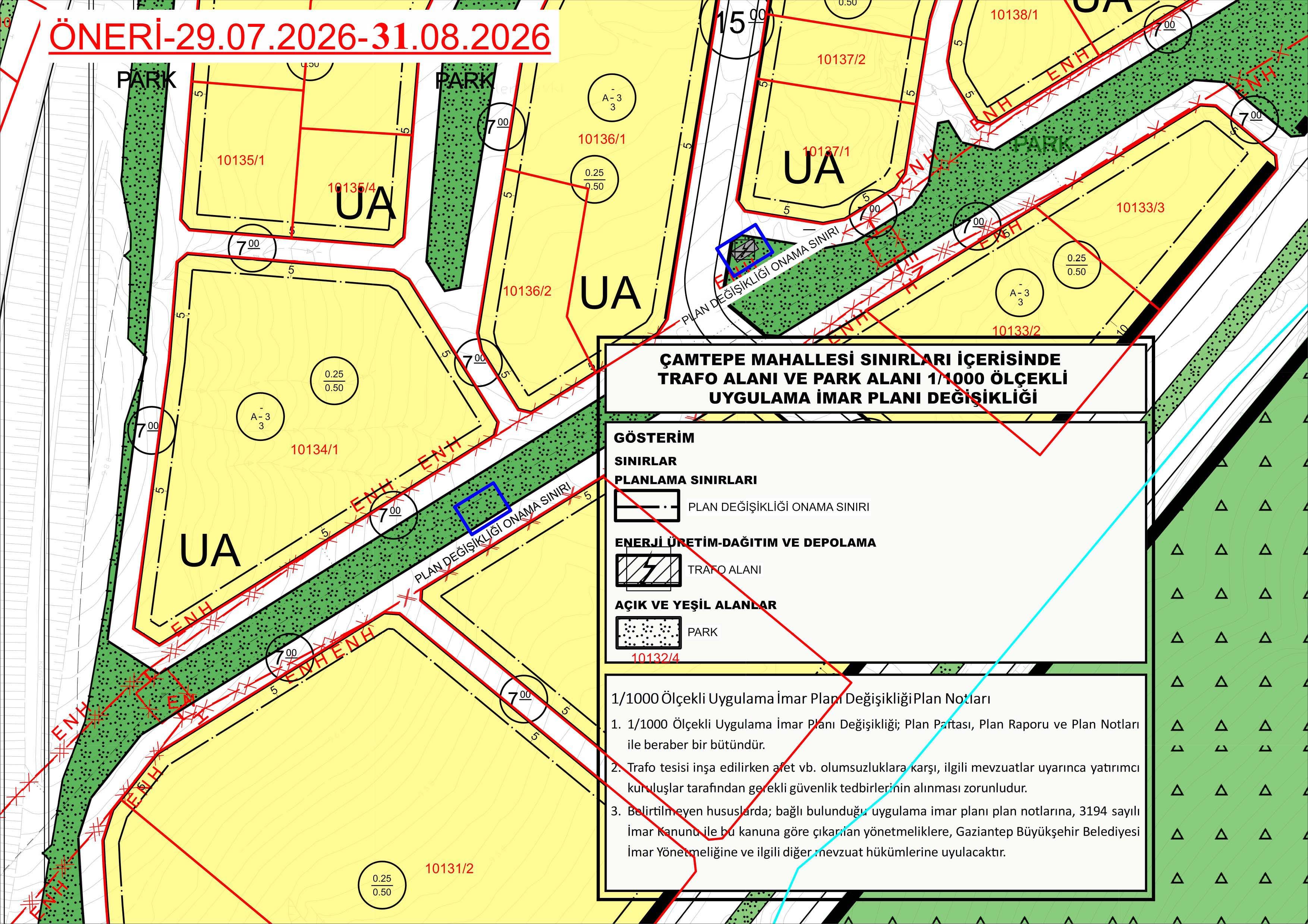Click the GÖSTERİM legend heading

(654, 438)
